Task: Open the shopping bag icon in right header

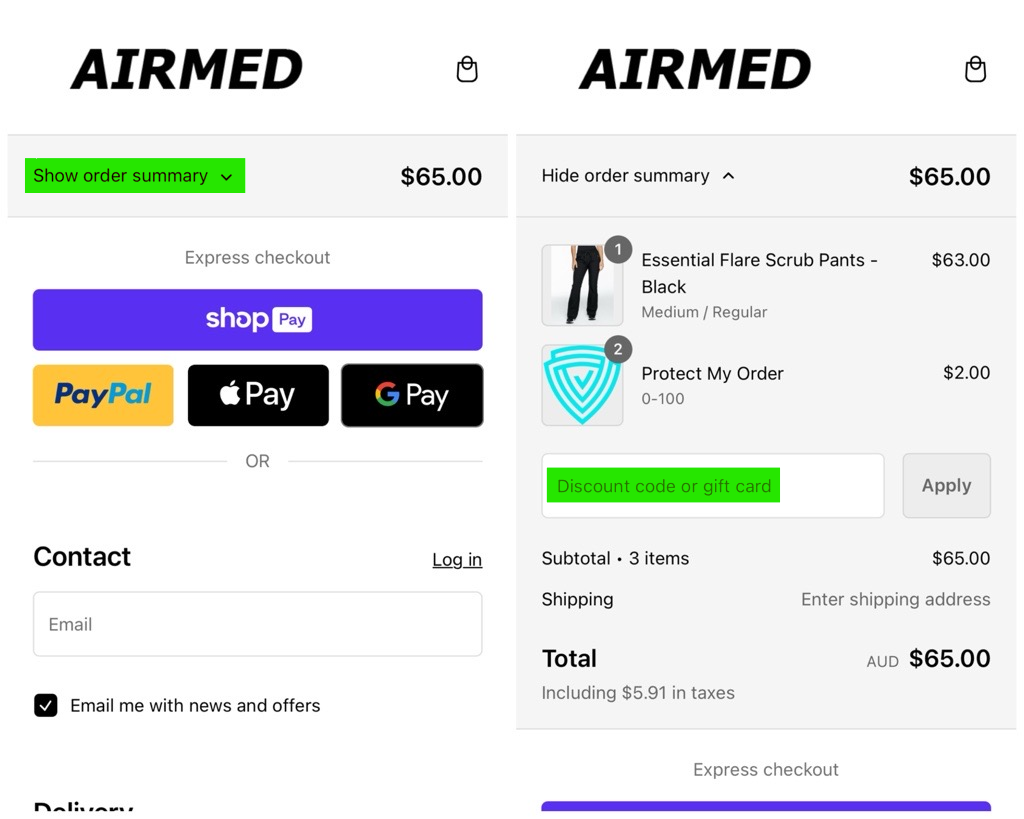Action: pyautogui.click(x=975, y=69)
